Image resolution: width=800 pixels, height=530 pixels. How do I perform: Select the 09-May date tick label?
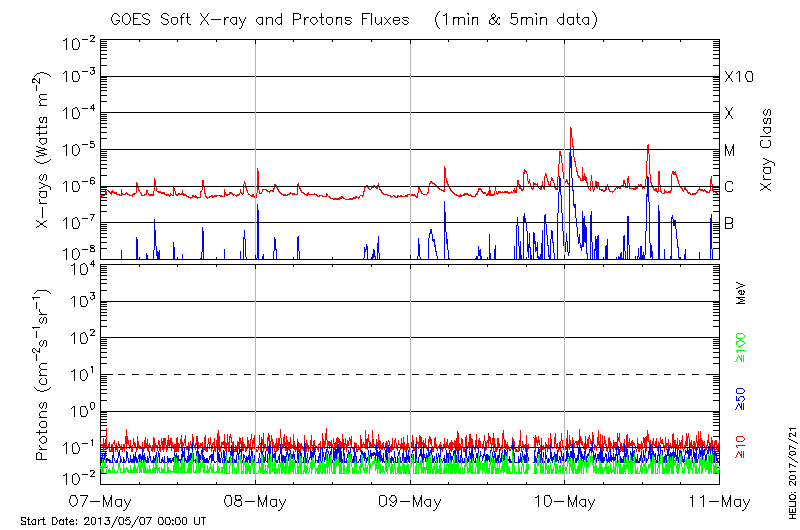[x=410, y=500]
